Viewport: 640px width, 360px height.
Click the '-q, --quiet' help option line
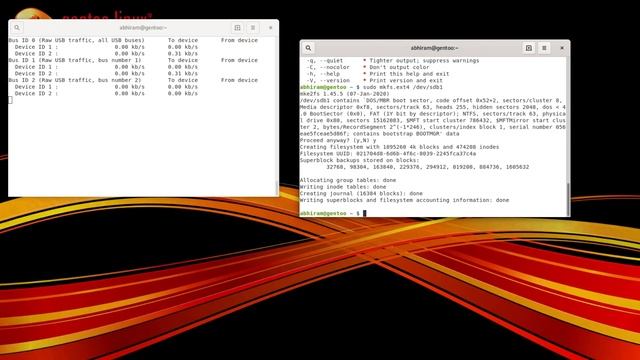393,61
